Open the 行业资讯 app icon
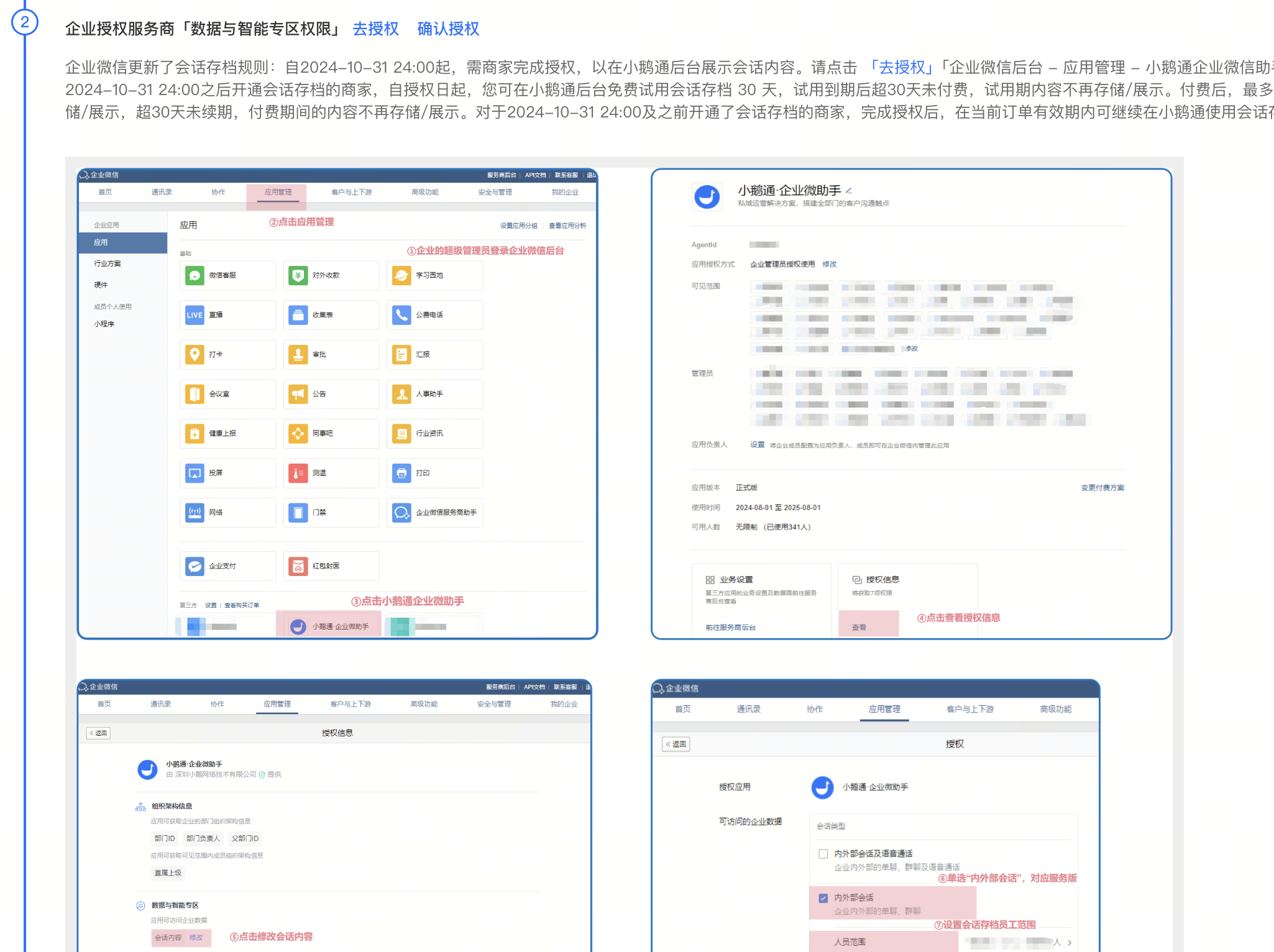The image size is (1274, 952). pyautogui.click(x=401, y=433)
